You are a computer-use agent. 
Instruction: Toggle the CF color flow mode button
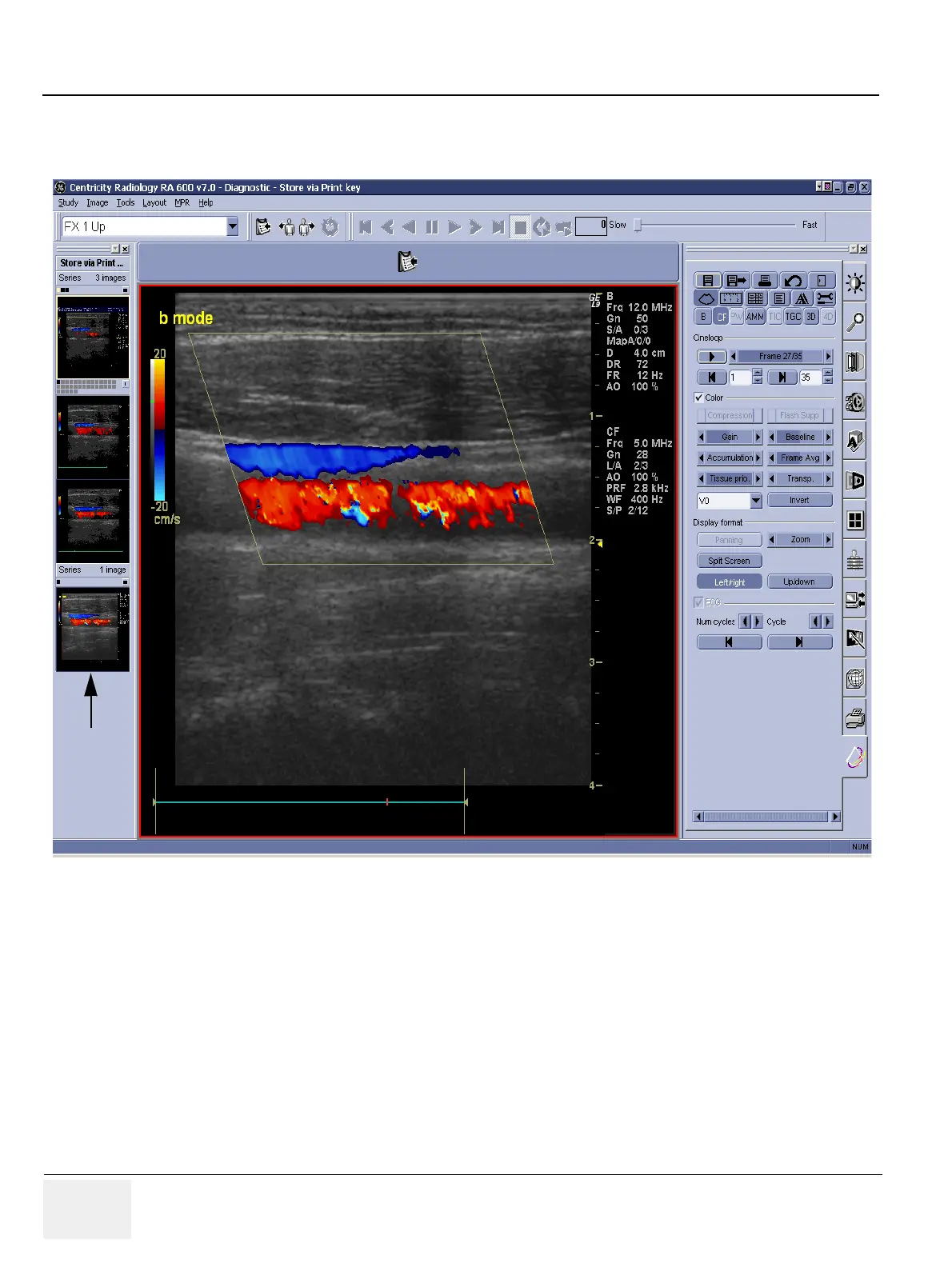(x=722, y=317)
